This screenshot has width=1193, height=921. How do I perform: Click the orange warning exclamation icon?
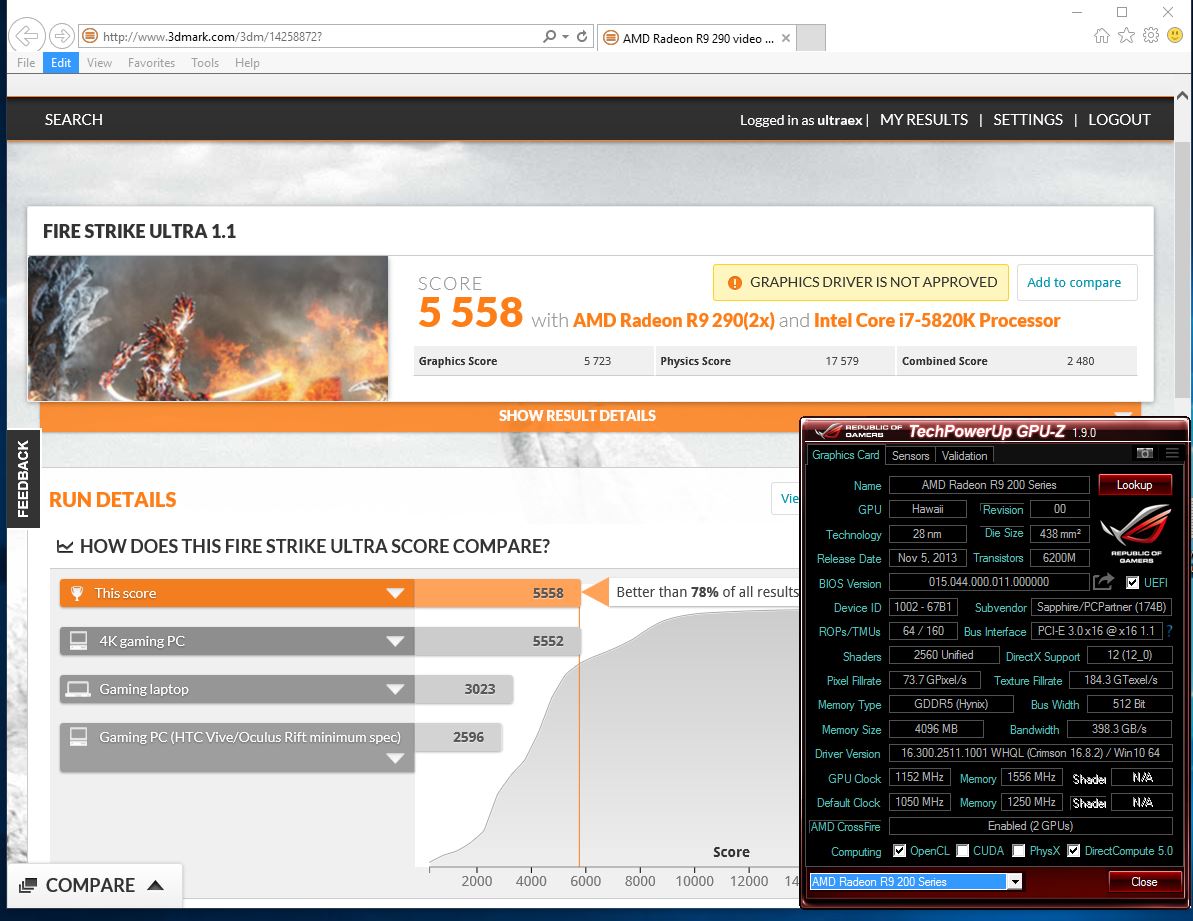734,283
